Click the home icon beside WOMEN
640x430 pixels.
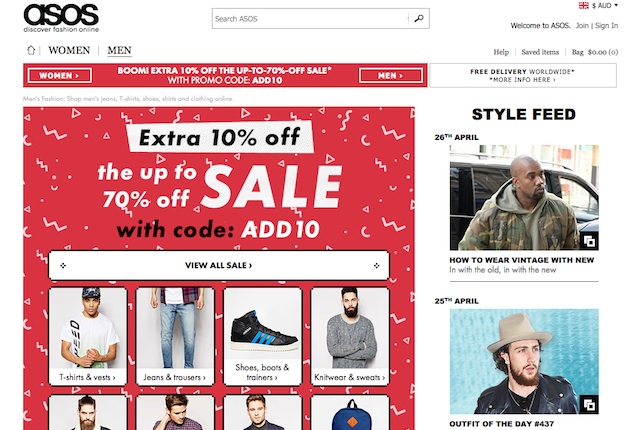pyautogui.click(x=31, y=51)
